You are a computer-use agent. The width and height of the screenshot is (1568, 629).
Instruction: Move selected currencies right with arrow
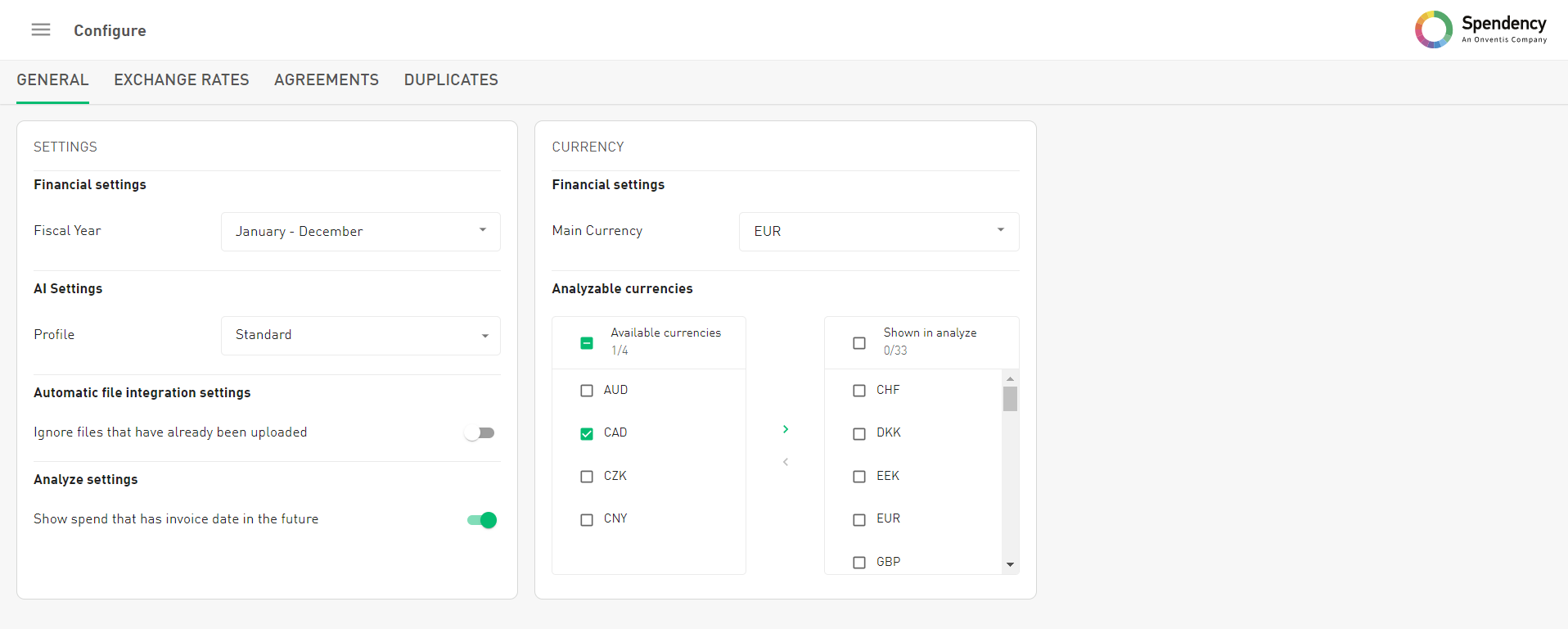pyautogui.click(x=786, y=429)
